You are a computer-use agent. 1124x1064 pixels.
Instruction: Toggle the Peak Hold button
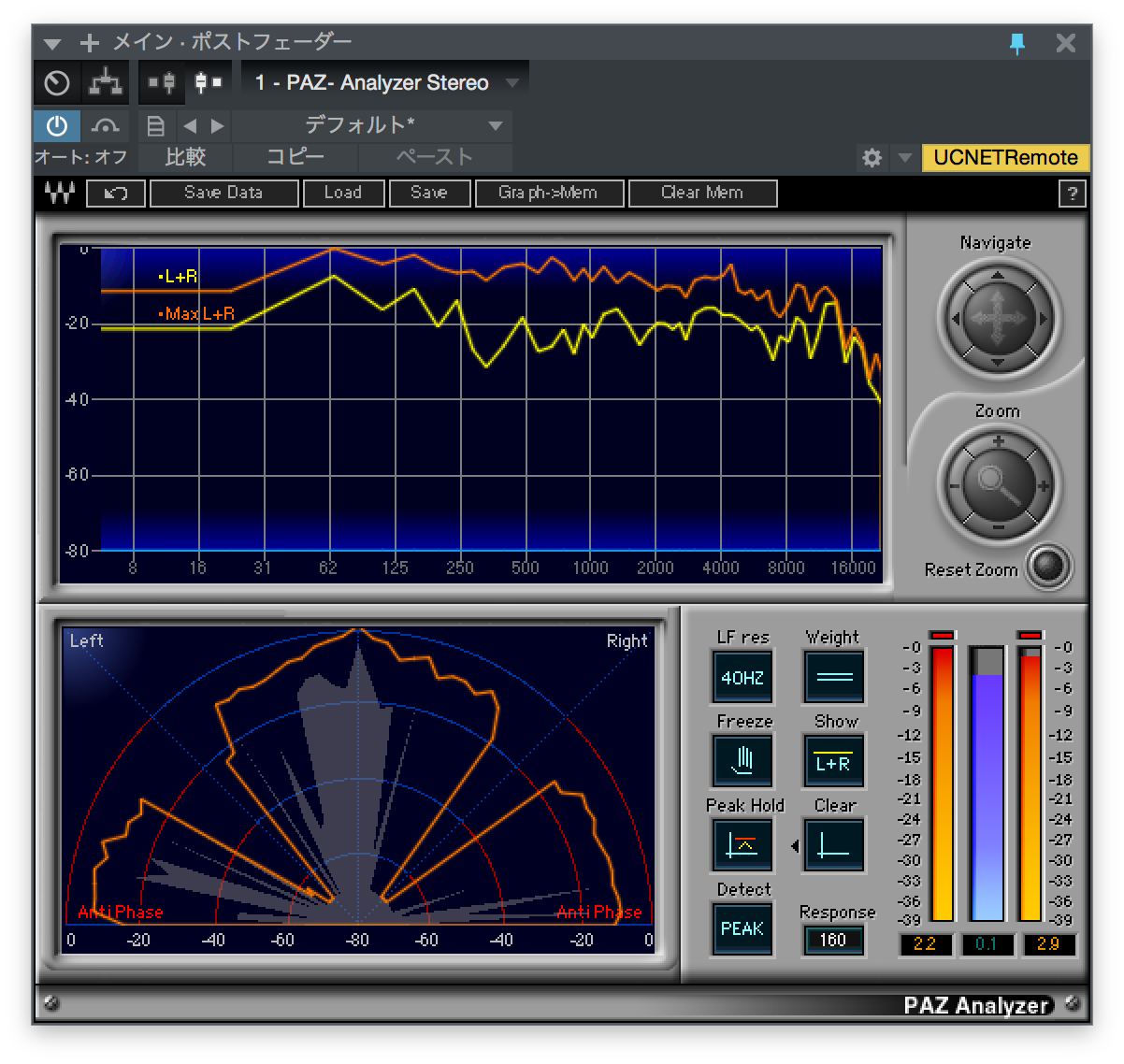coord(742,845)
